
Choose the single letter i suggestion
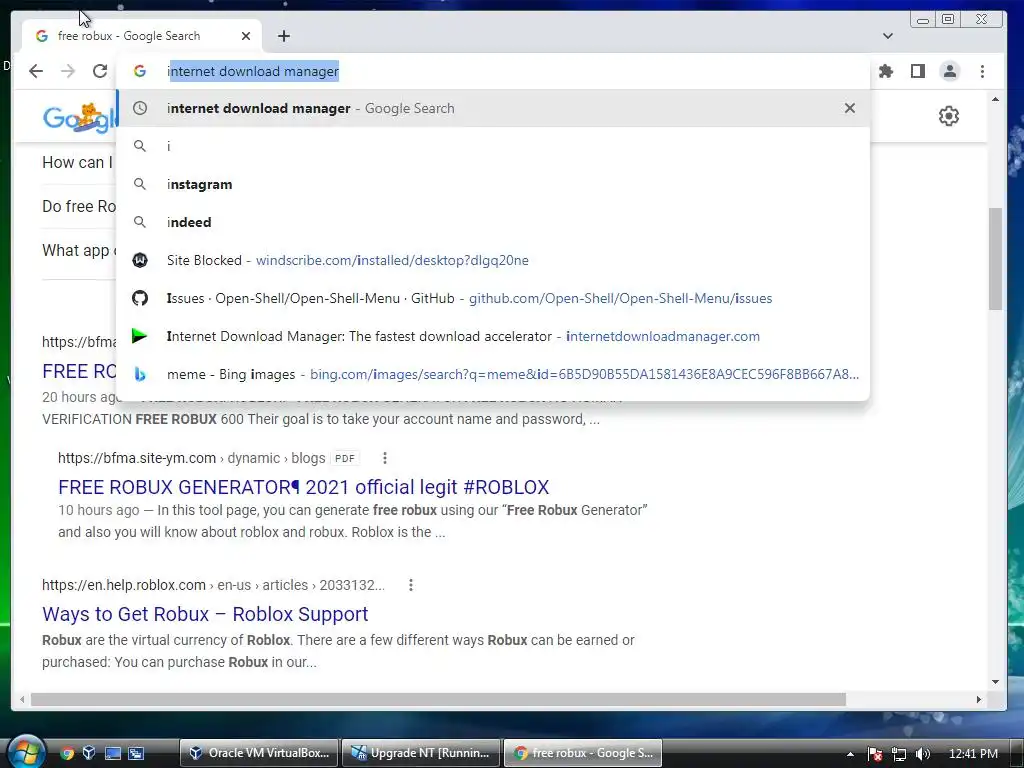[x=493, y=146]
